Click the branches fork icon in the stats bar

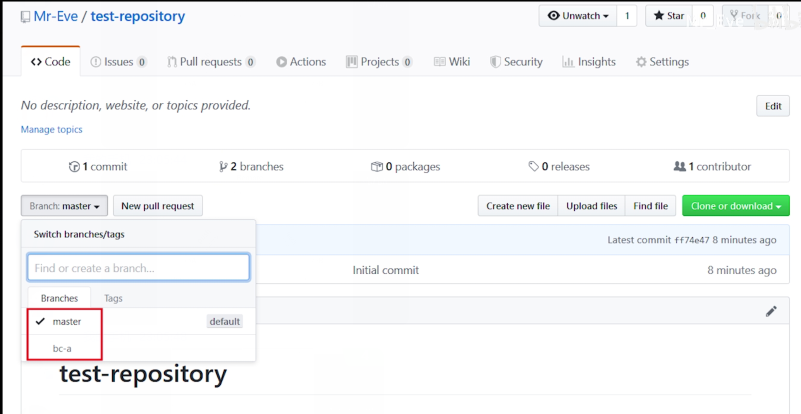tap(223, 167)
